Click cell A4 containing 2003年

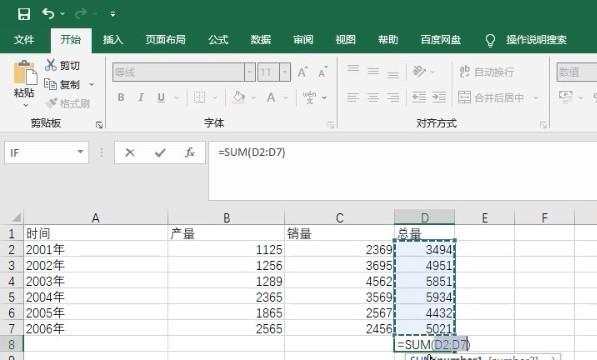(x=96, y=281)
